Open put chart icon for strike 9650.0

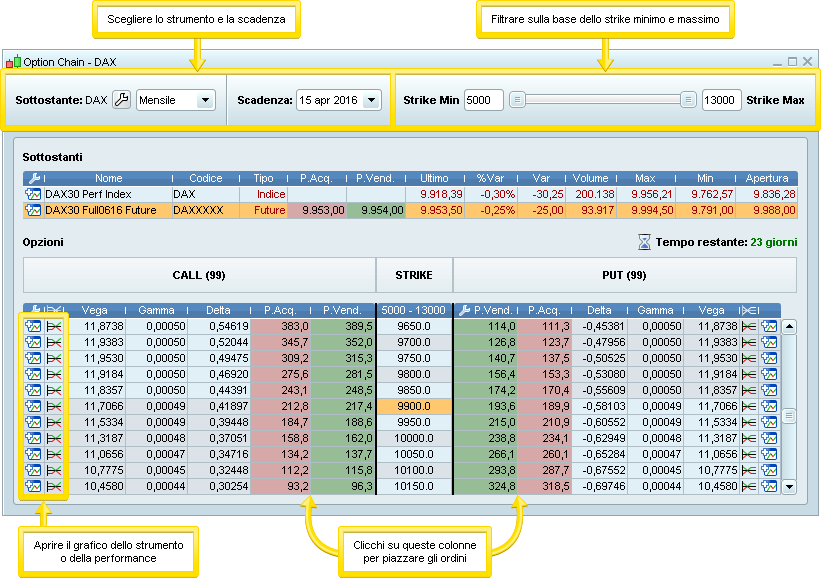pos(769,326)
